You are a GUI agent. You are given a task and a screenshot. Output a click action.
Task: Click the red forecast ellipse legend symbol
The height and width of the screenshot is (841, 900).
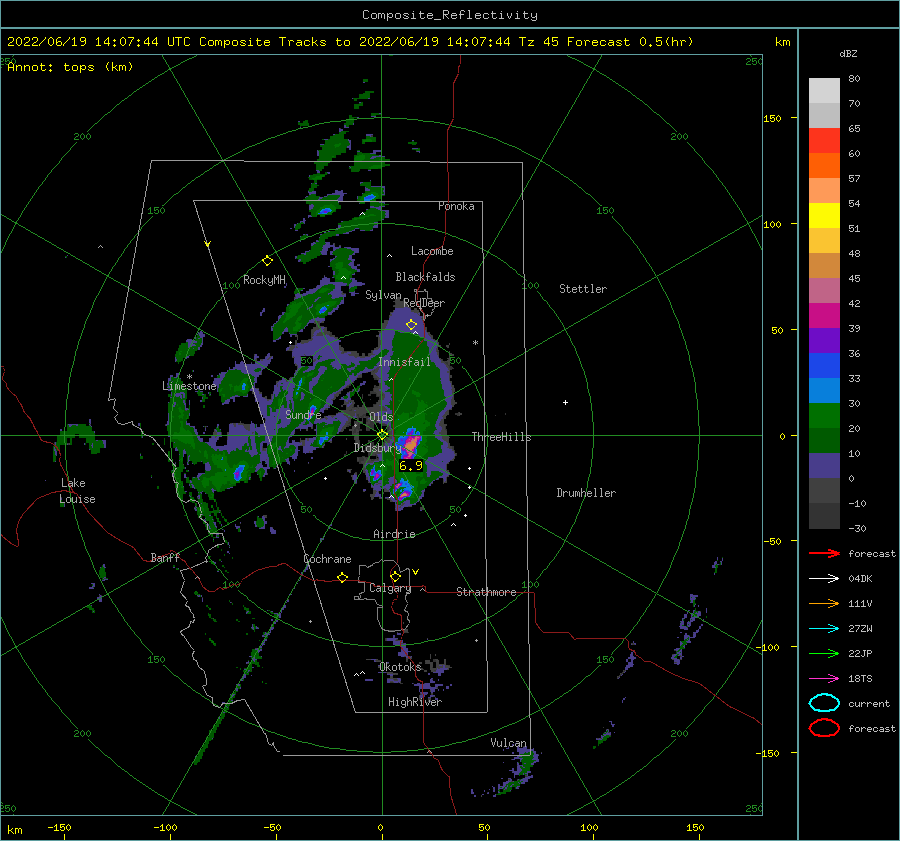[x=824, y=728]
